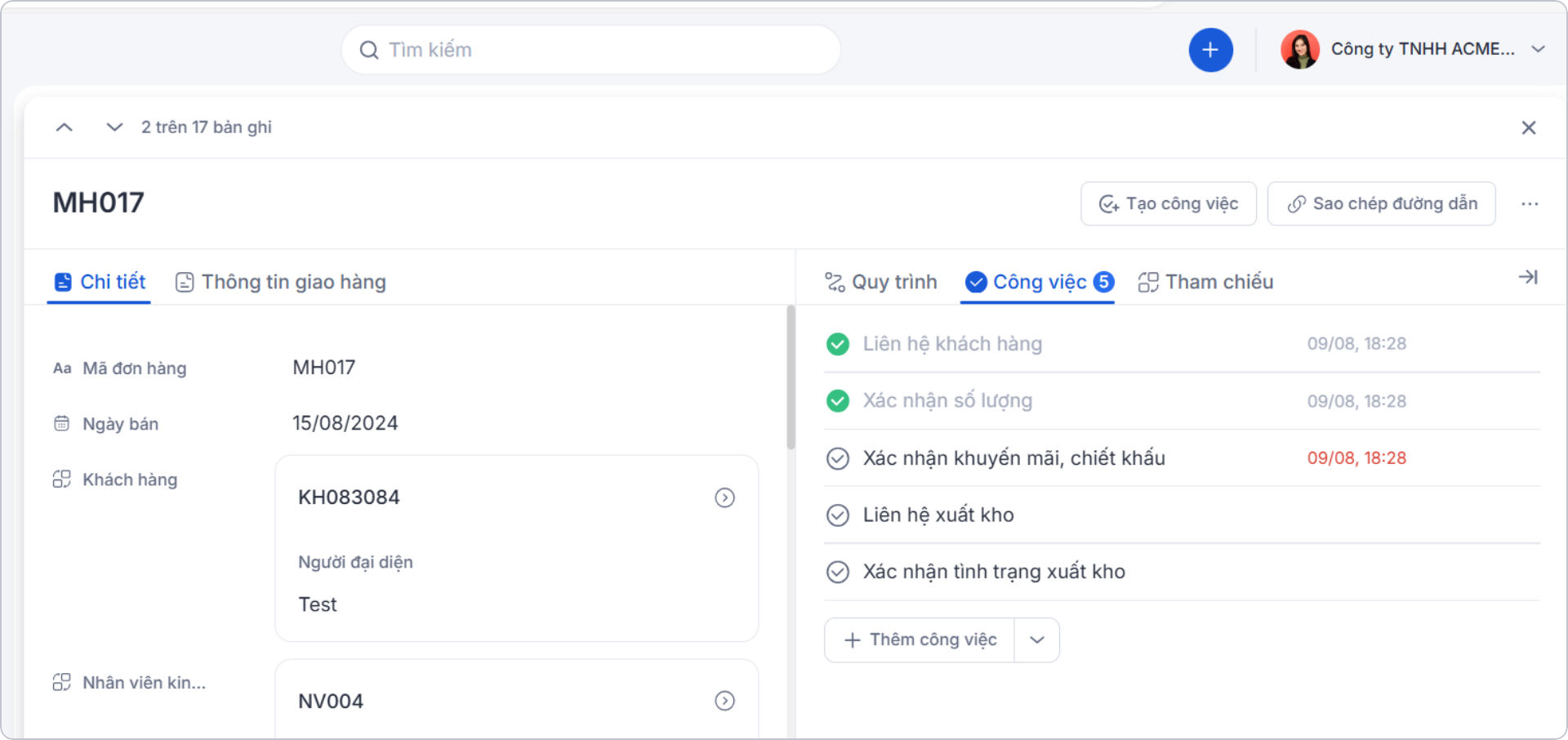Select the Công việc tab
This screenshot has width=1568, height=740.
(1037, 282)
